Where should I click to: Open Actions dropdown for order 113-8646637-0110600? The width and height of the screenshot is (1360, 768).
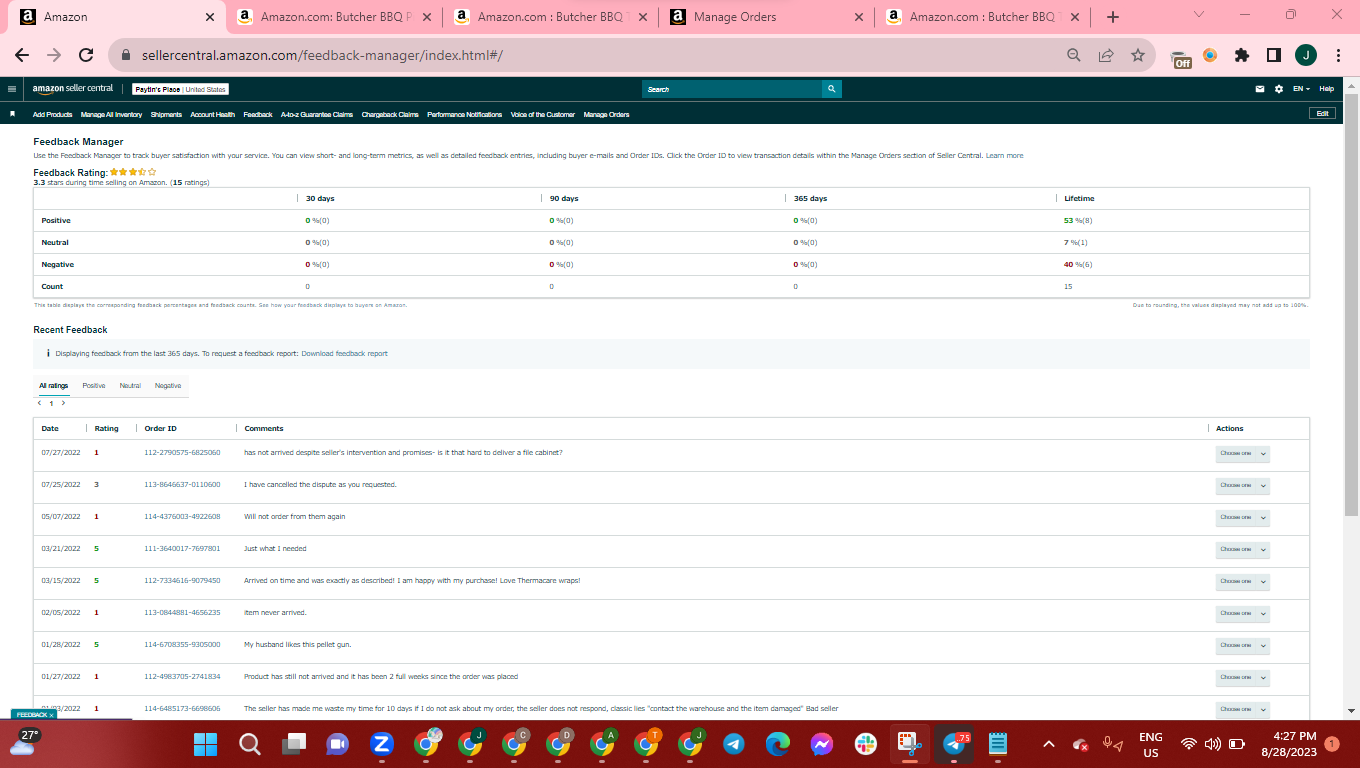[x=1242, y=485]
